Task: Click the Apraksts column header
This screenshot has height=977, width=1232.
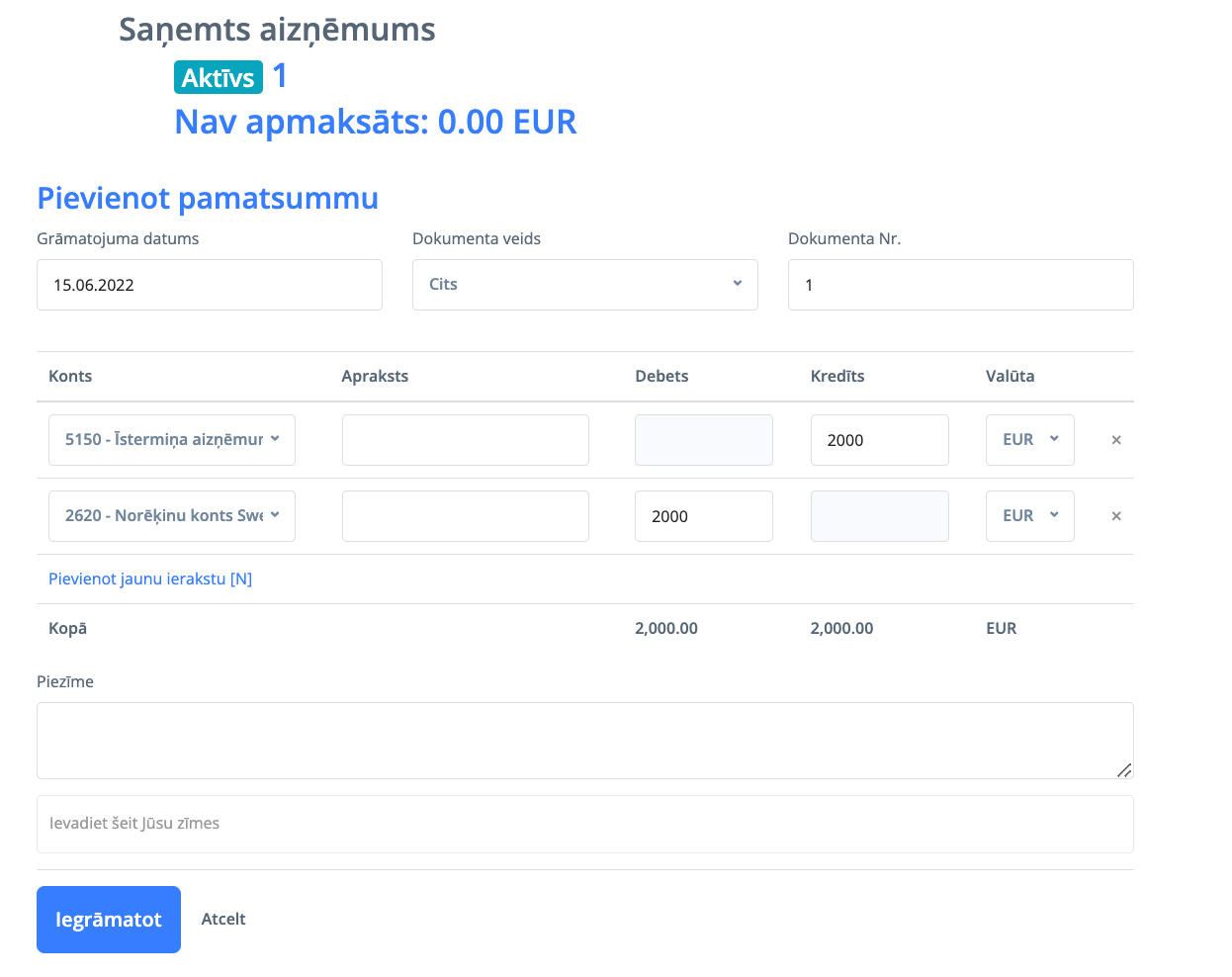Action: coord(375,376)
